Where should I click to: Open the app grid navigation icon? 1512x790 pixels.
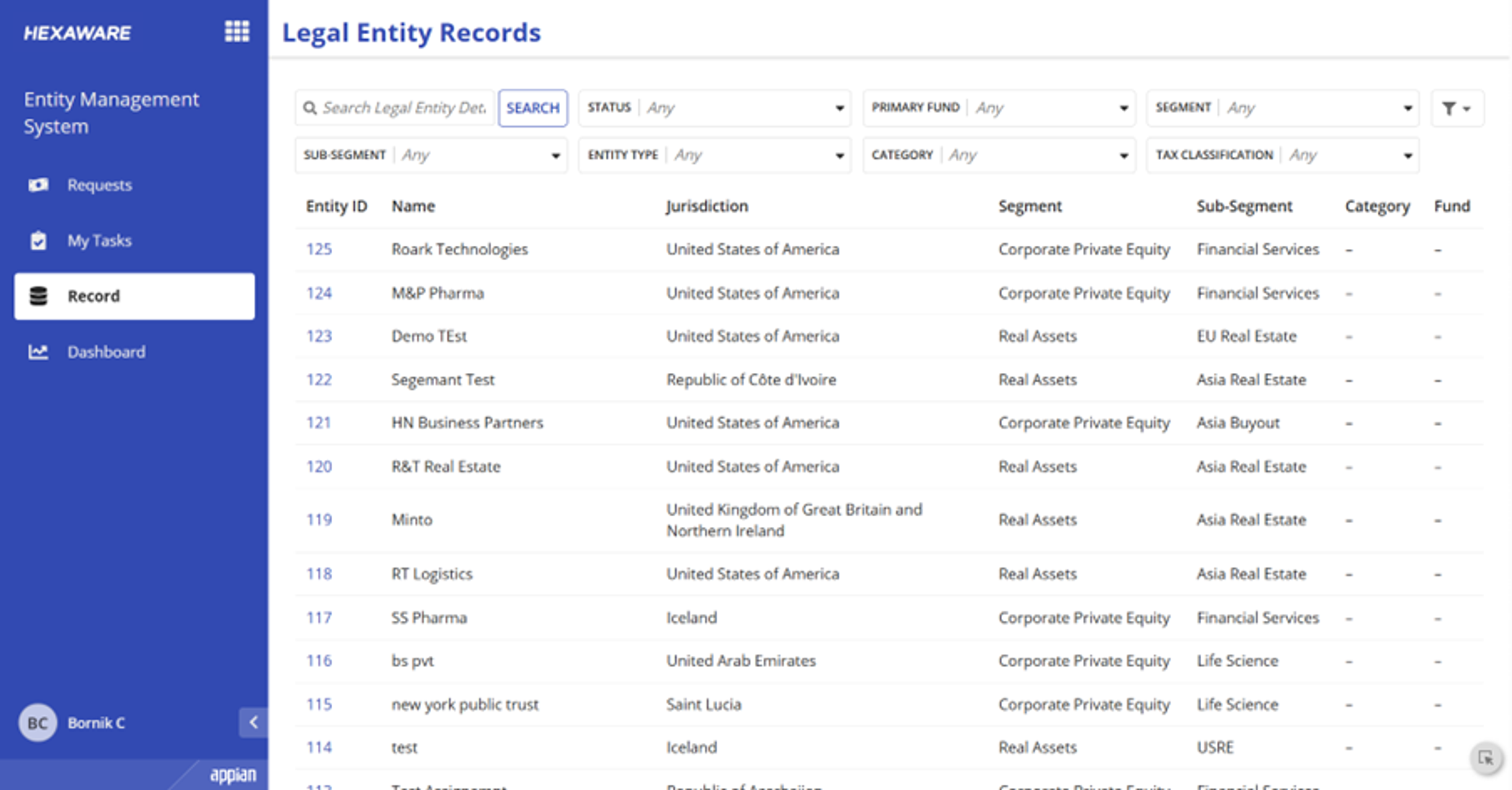237,31
